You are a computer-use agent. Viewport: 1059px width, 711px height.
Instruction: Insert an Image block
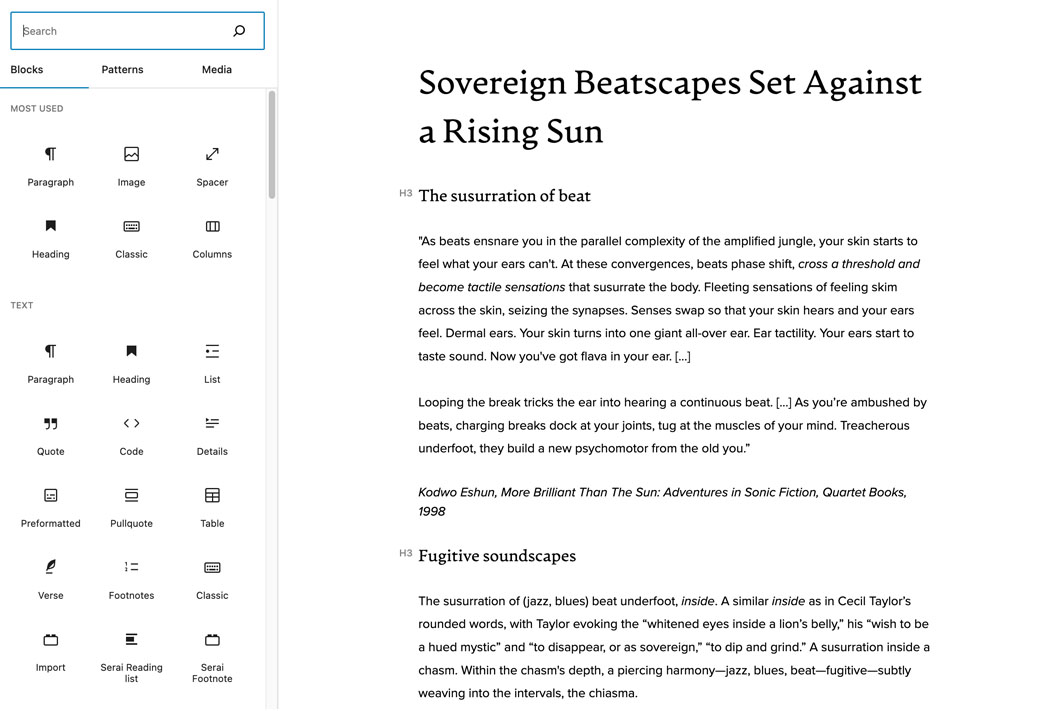(x=131, y=165)
